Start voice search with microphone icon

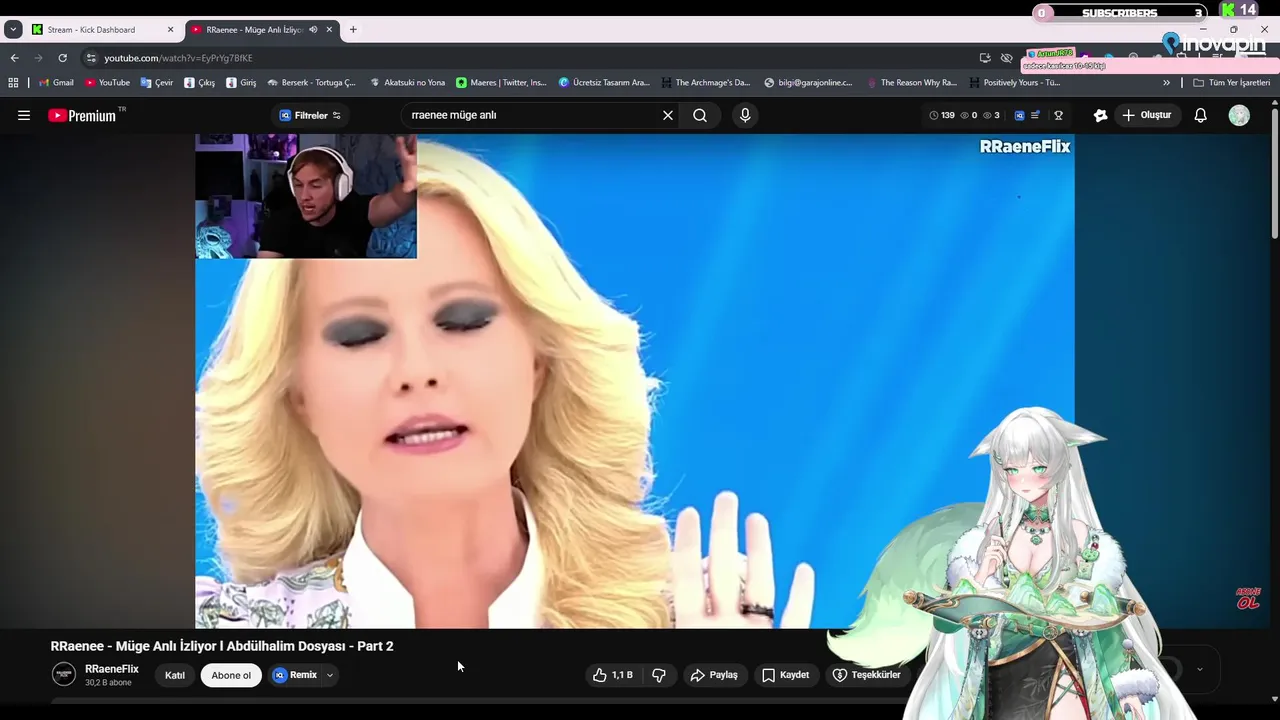click(x=745, y=115)
